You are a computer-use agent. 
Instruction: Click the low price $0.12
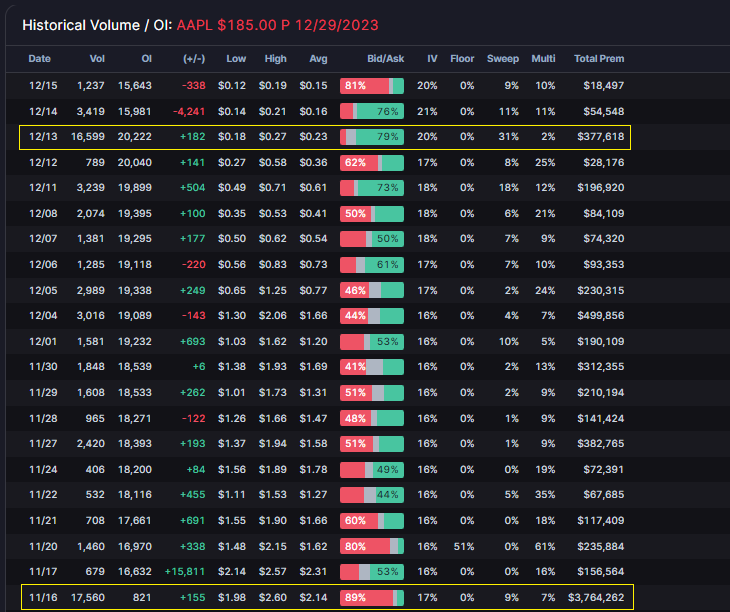tap(232, 86)
